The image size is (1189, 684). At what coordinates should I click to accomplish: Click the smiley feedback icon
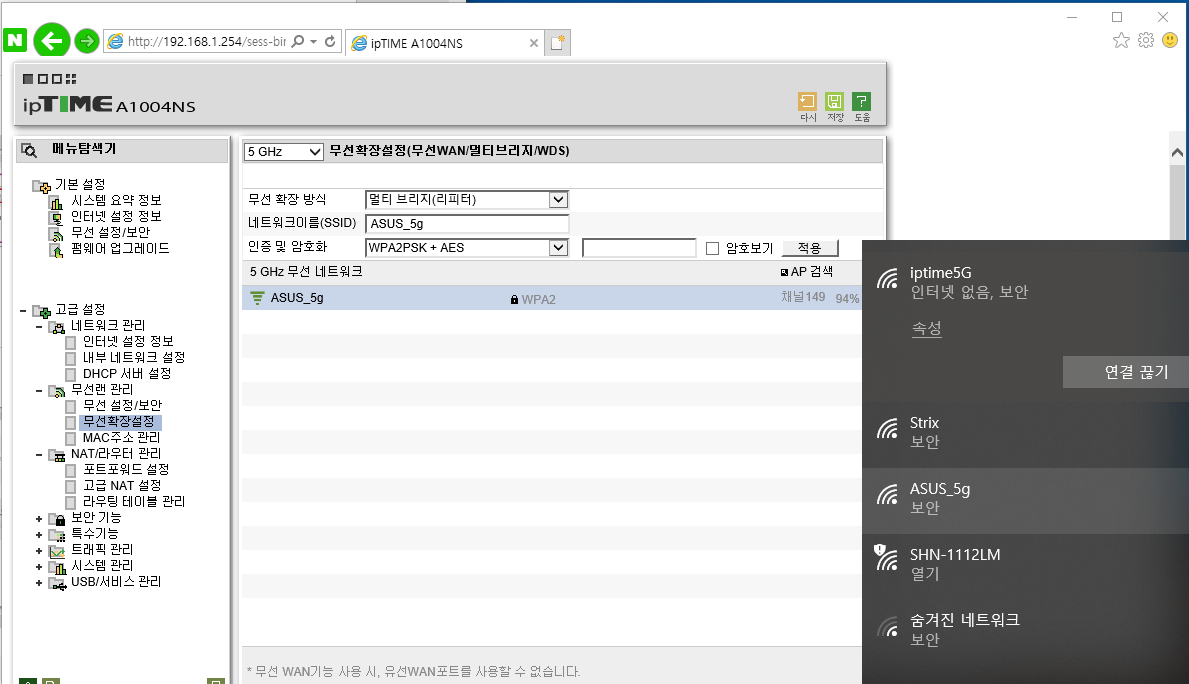[x=1170, y=40]
